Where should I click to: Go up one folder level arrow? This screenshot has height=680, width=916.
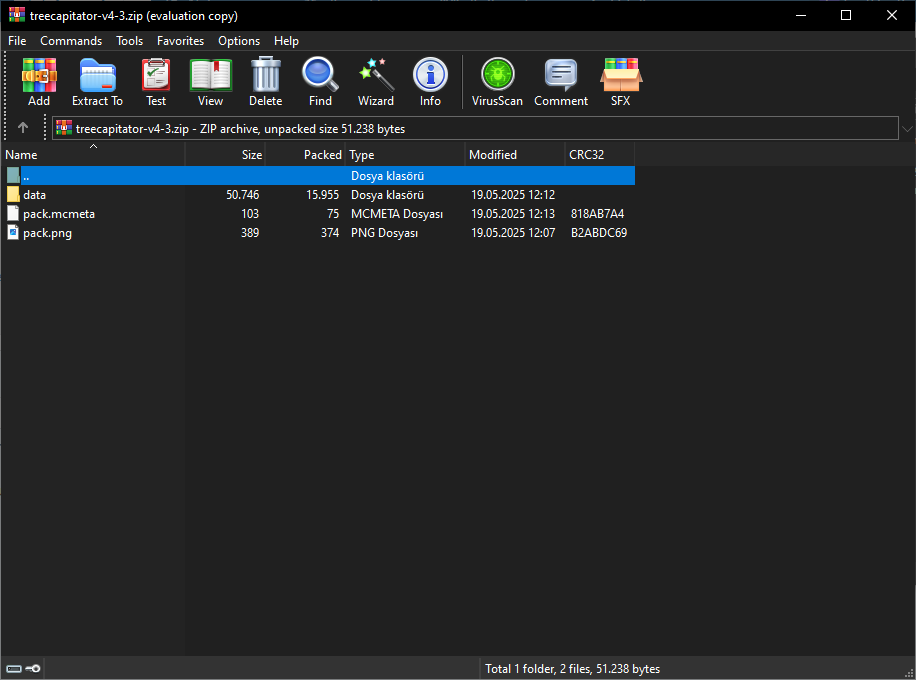tap(23, 128)
